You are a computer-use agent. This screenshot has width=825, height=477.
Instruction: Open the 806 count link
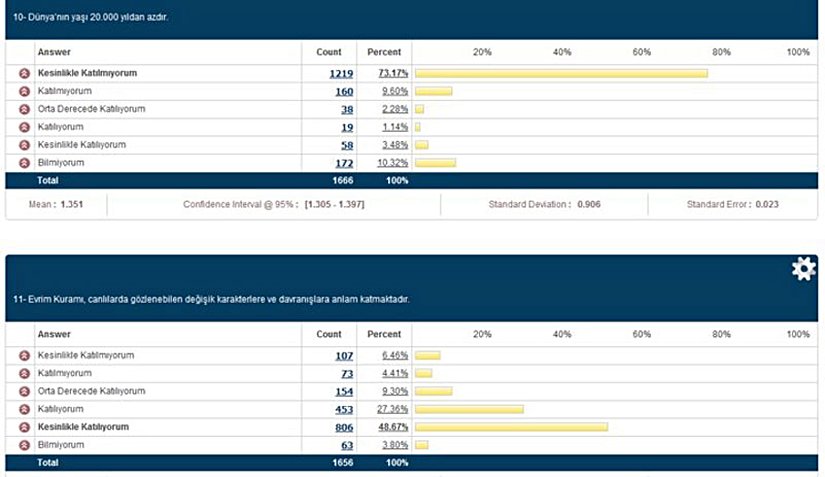click(345, 427)
